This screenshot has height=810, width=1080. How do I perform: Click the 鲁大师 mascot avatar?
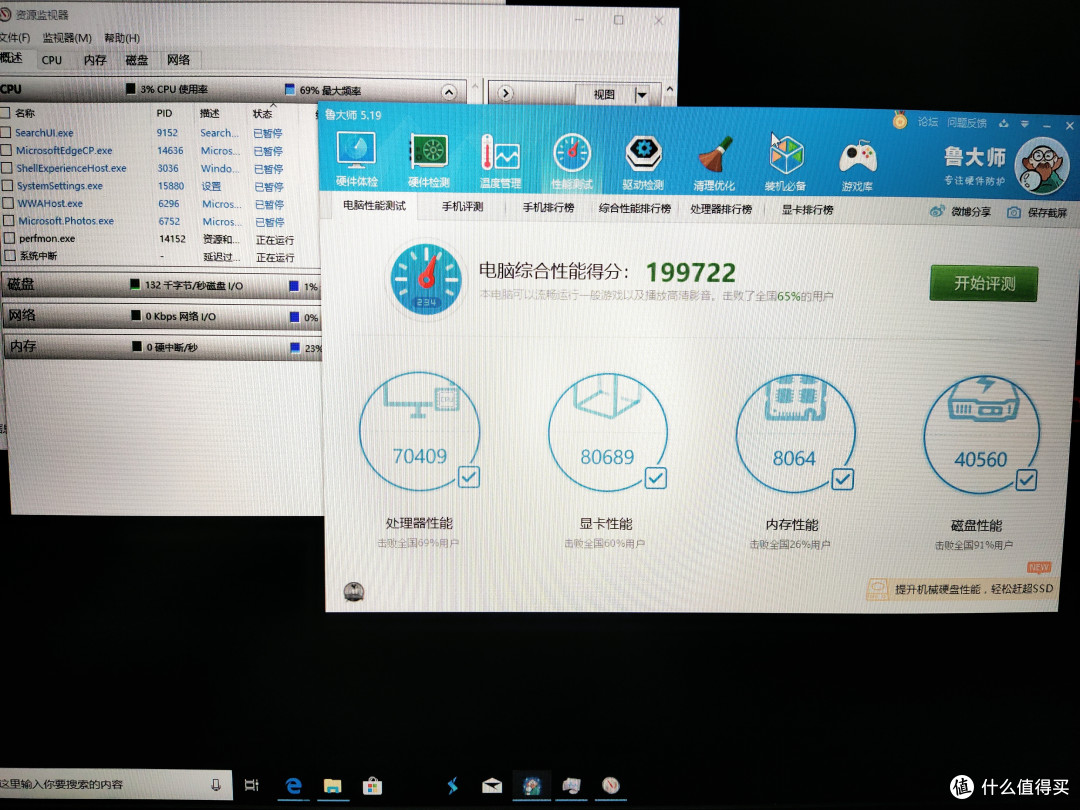click(x=1043, y=166)
